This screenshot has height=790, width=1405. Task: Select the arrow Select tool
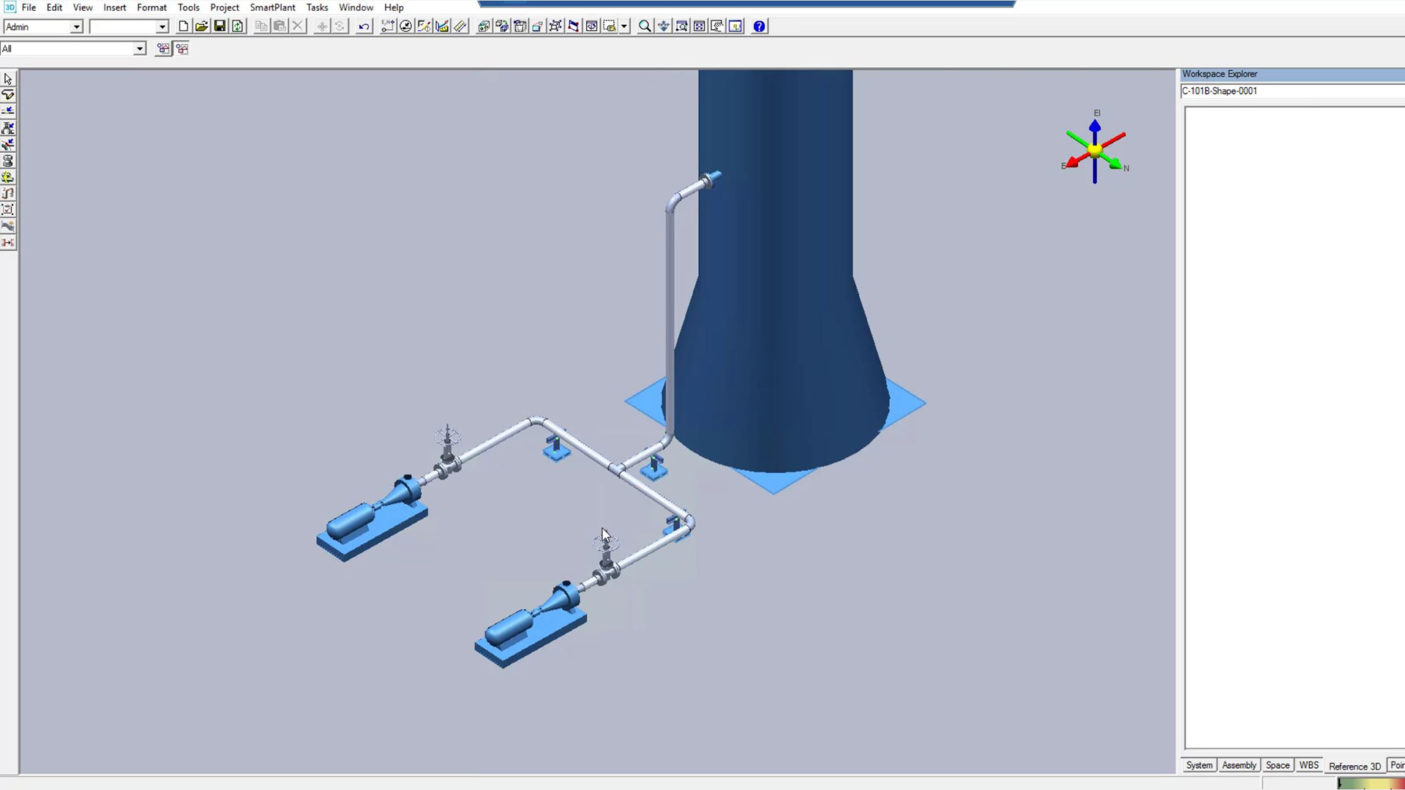pos(8,79)
